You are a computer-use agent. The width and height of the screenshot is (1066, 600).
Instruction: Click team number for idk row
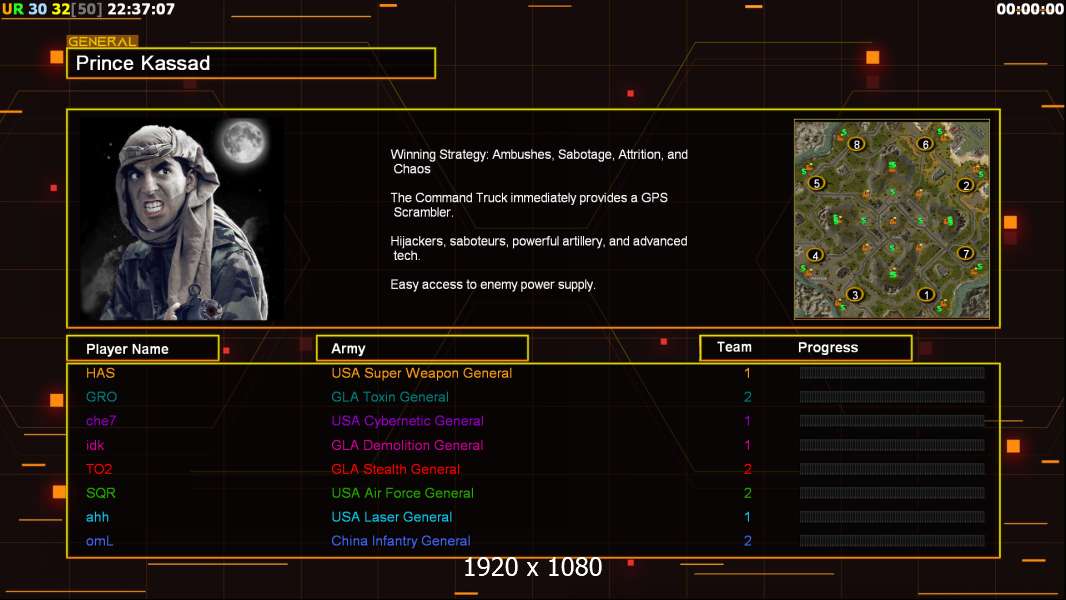tap(747, 445)
